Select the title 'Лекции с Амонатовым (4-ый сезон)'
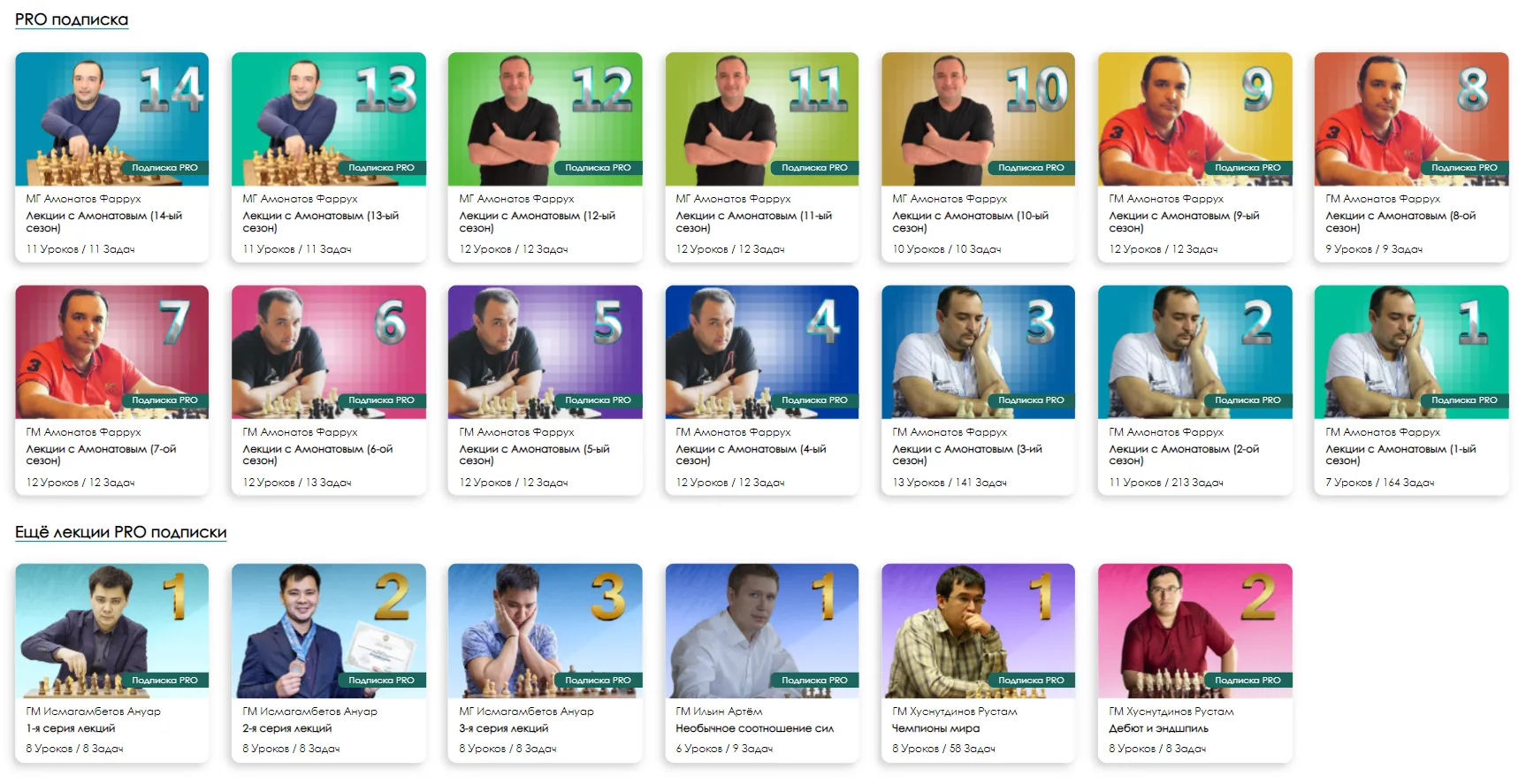The width and height of the screenshot is (1526, 784). point(751,455)
